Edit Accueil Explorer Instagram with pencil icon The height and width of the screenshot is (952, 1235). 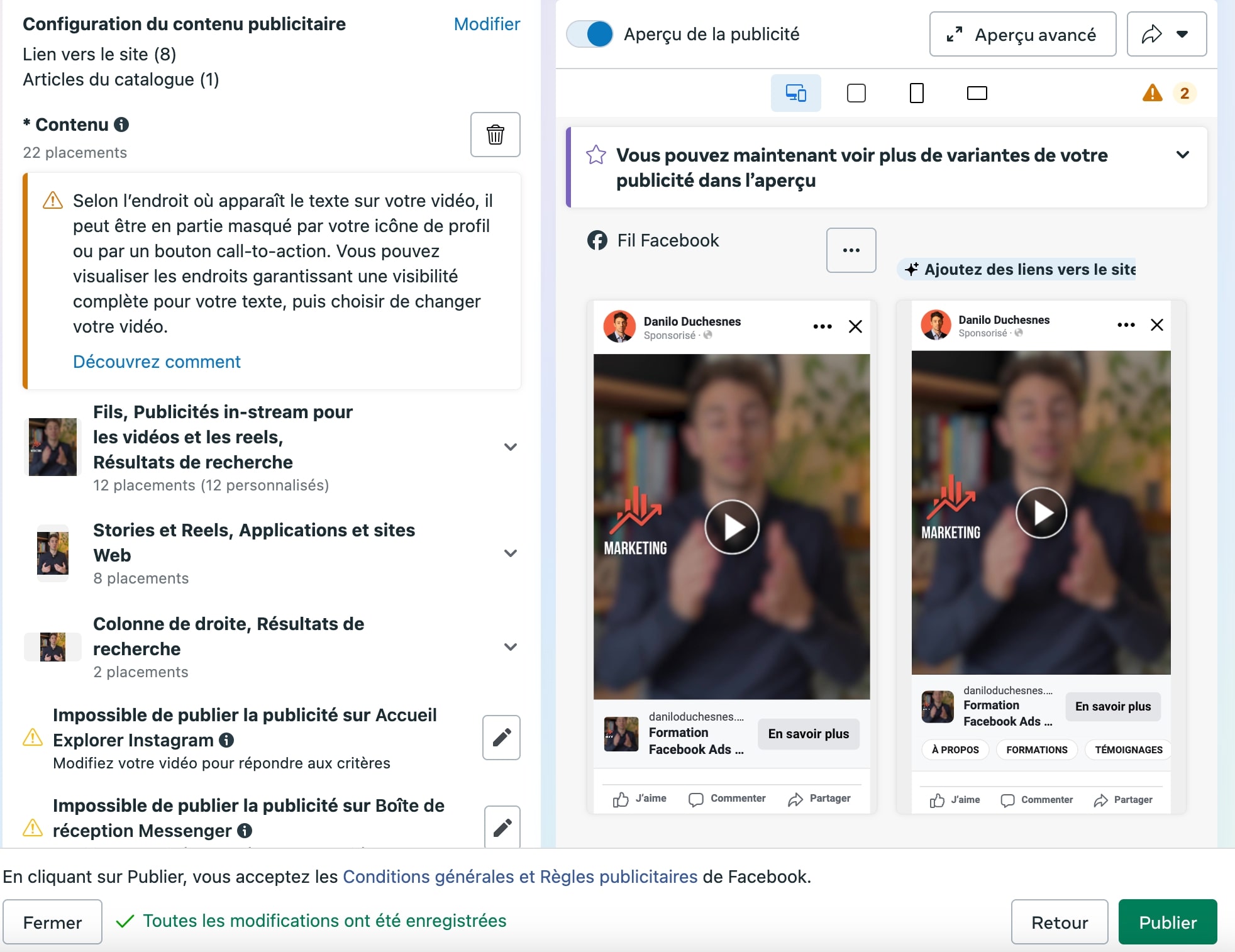501,738
